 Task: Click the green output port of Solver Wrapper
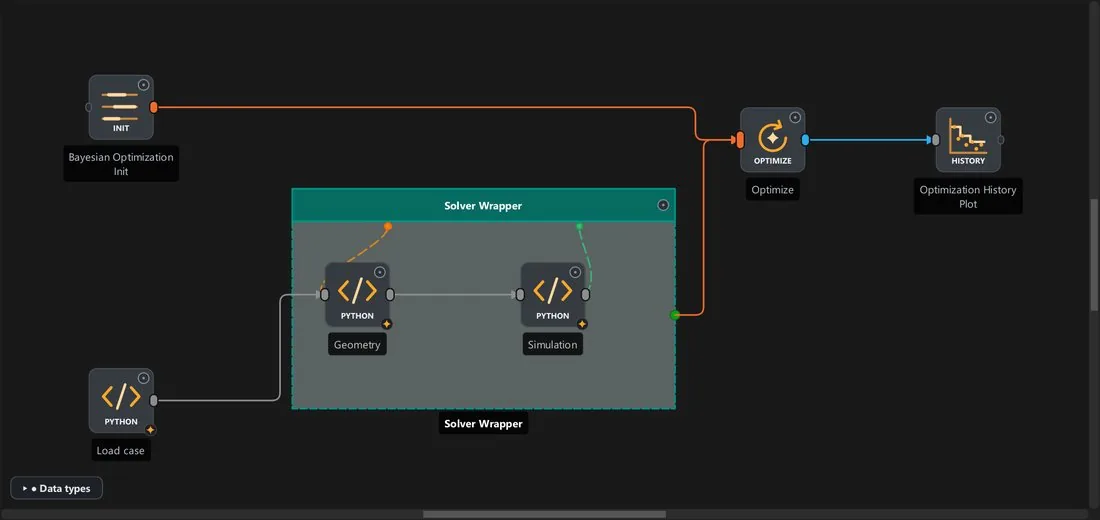(675, 315)
